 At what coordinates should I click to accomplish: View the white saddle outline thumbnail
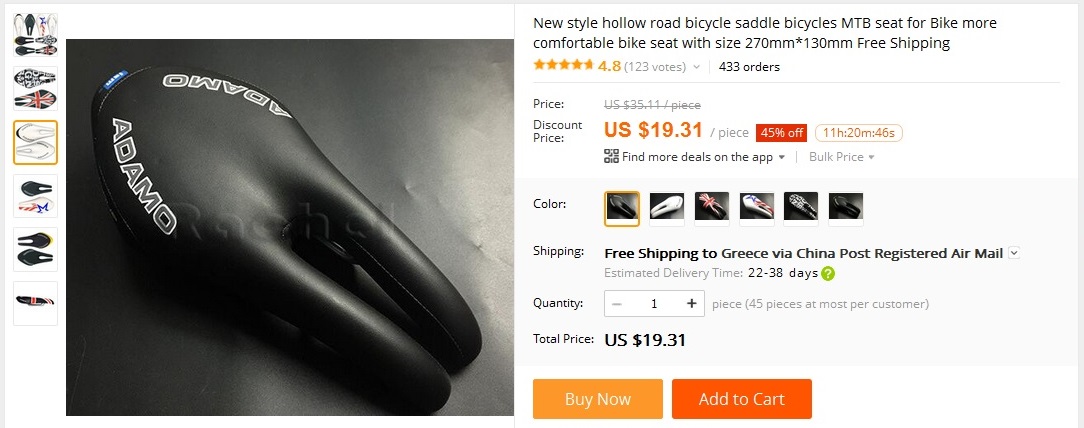(x=35, y=142)
